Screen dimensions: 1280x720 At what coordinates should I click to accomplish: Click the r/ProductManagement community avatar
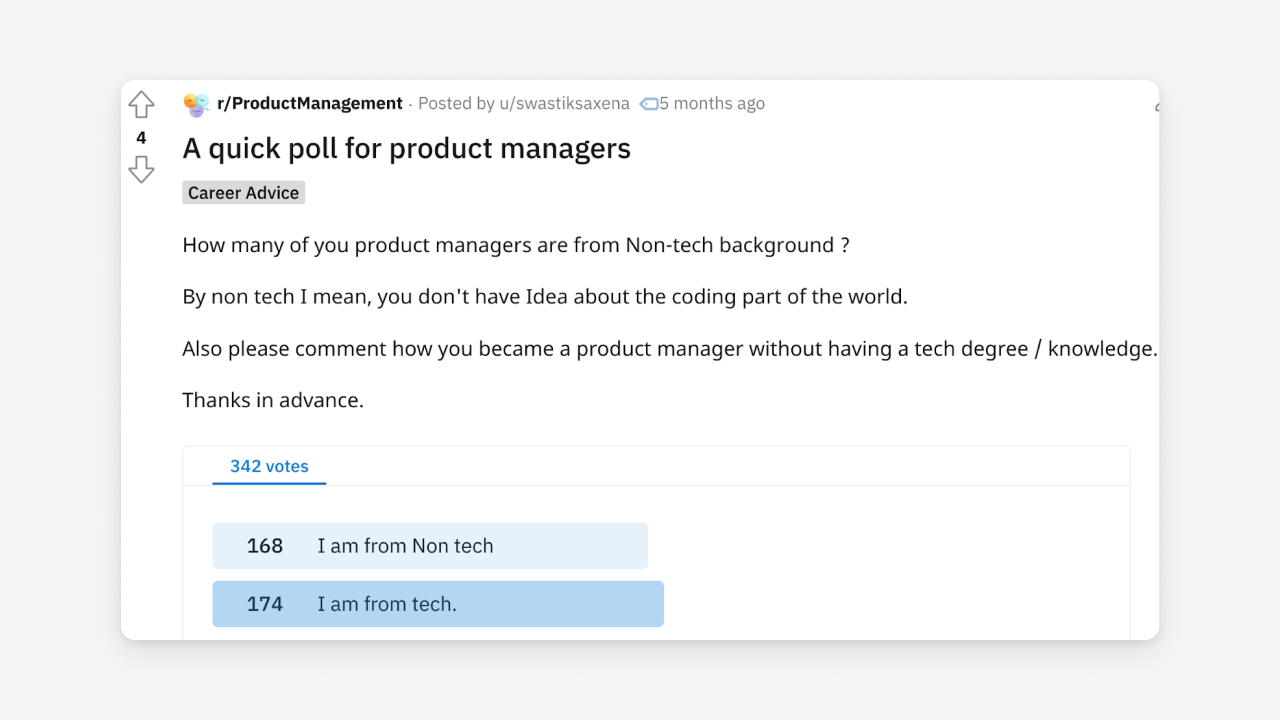(196, 104)
